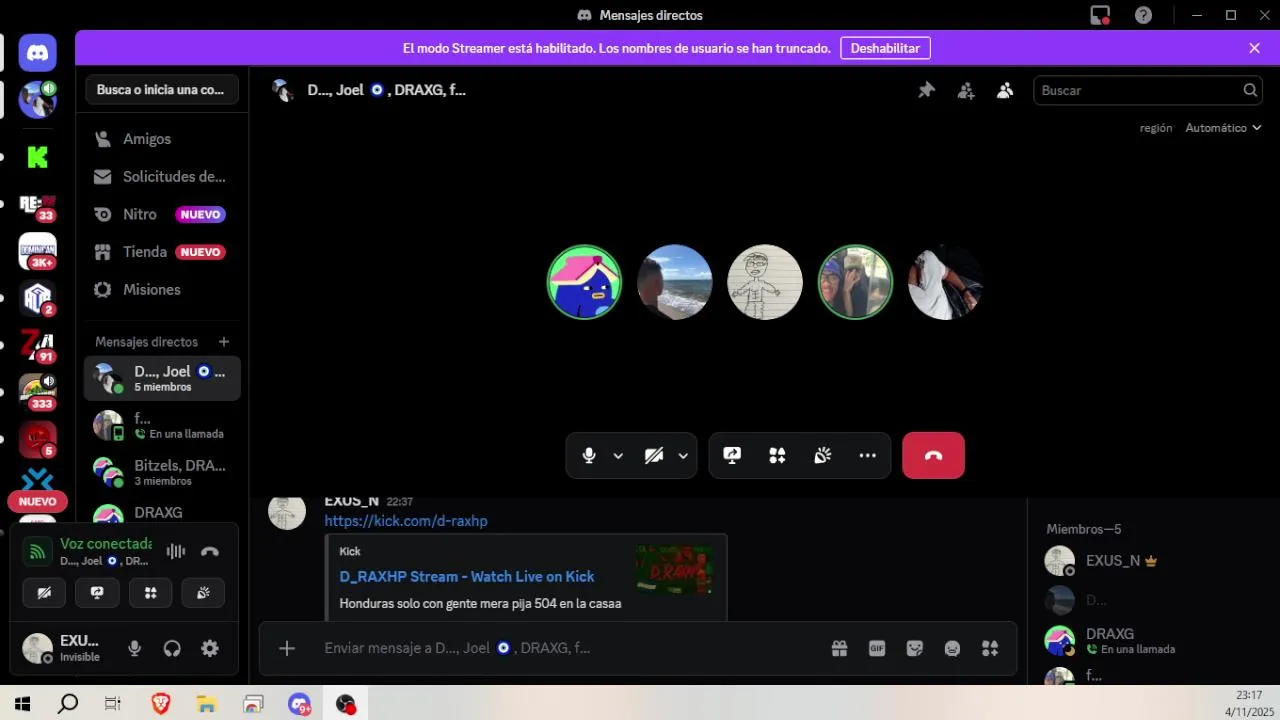Open server with 91 notifications badge
Image resolution: width=1280 pixels, height=720 pixels.
pyautogui.click(x=37, y=345)
